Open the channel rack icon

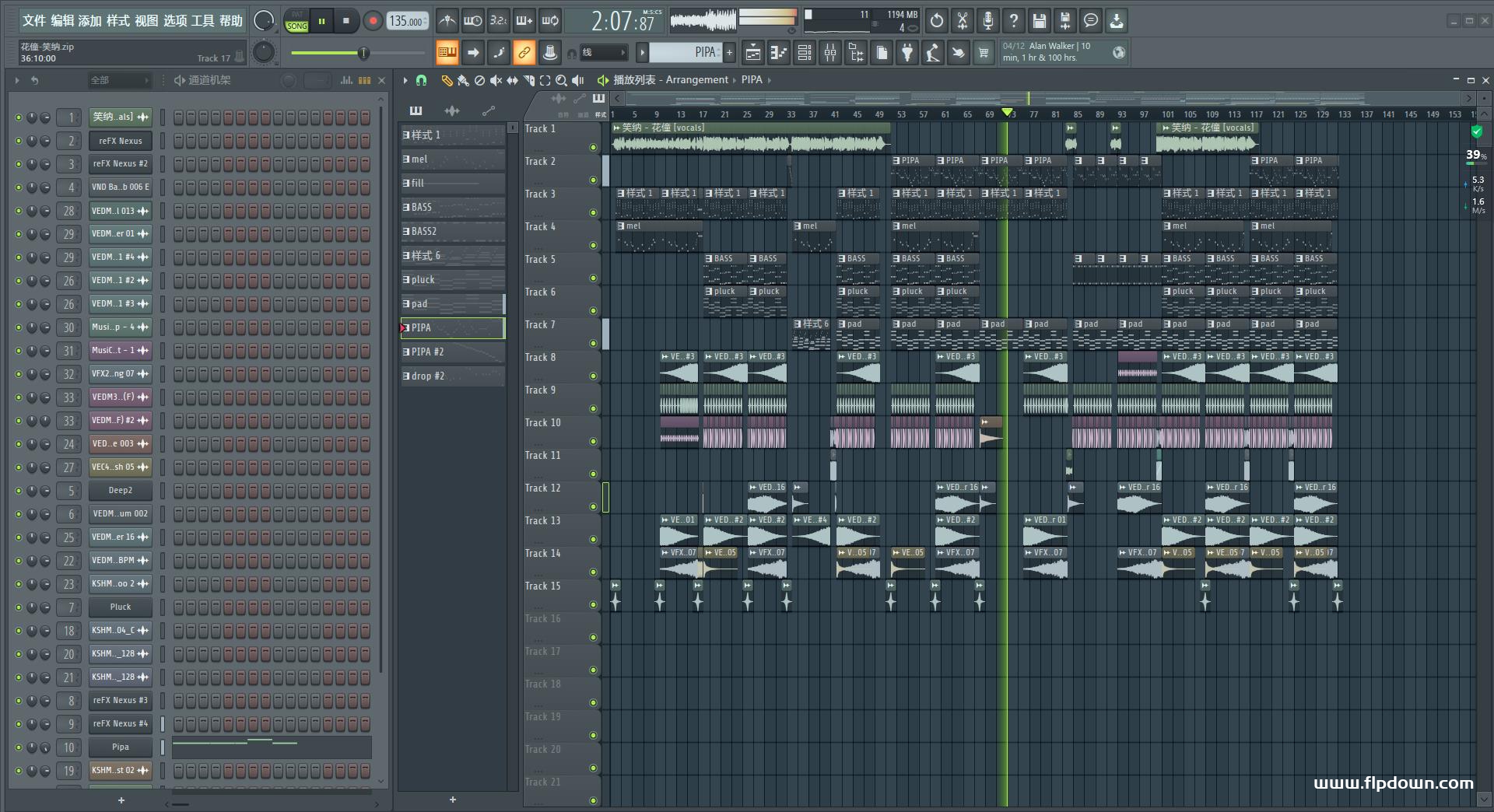click(804, 53)
